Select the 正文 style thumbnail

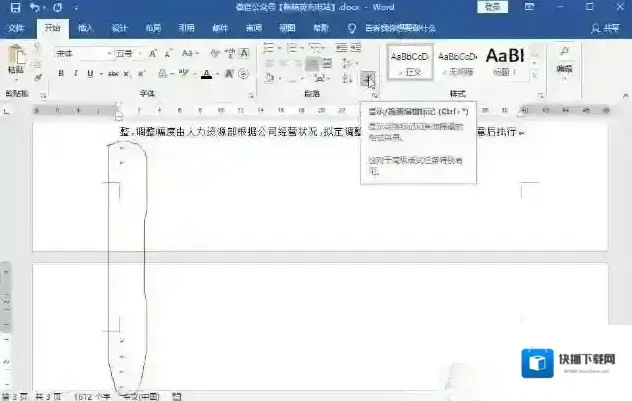coord(410,62)
